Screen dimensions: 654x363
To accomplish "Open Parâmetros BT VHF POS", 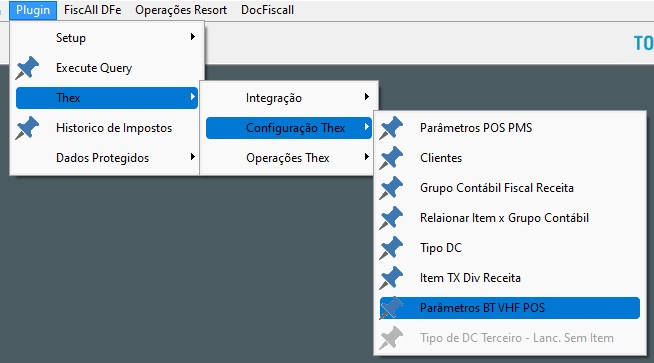I will 510,308.
